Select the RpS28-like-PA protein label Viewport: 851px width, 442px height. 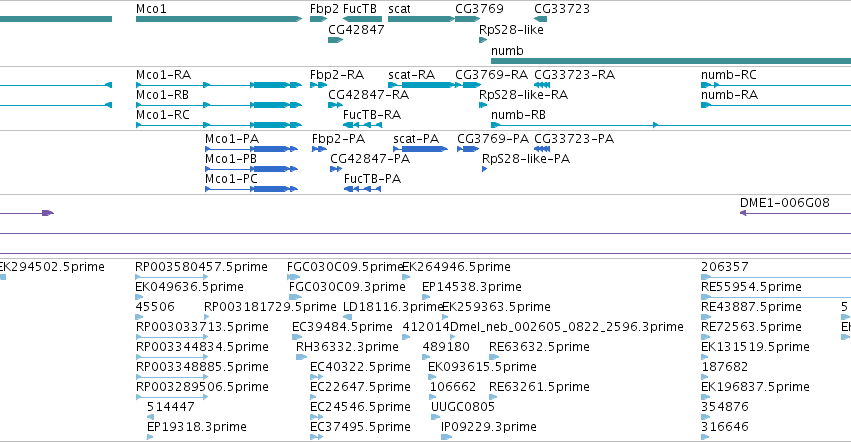[526, 159]
